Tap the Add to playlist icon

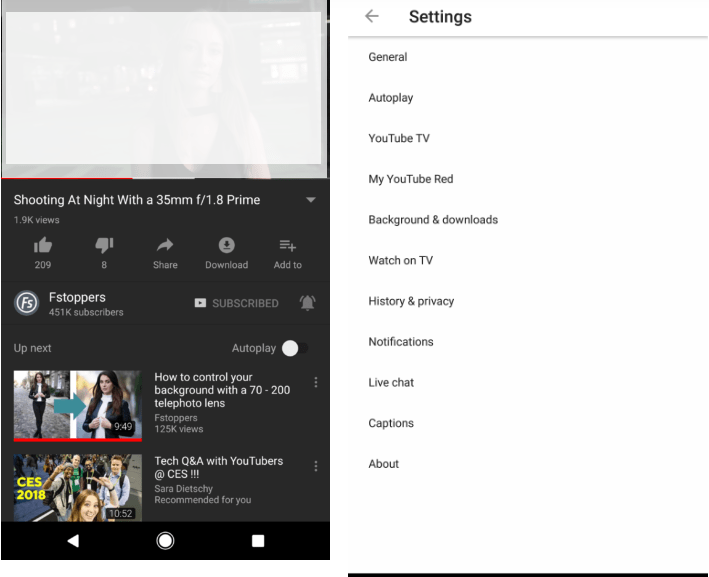pos(288,246)
